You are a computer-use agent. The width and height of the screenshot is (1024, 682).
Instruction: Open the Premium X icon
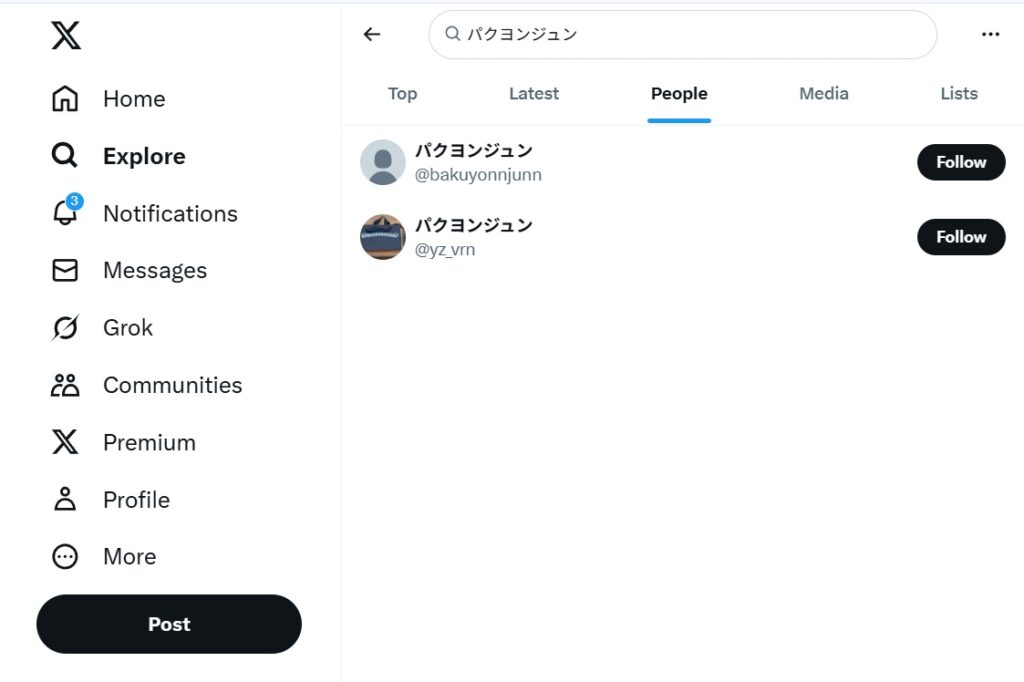tap(65, 442)
